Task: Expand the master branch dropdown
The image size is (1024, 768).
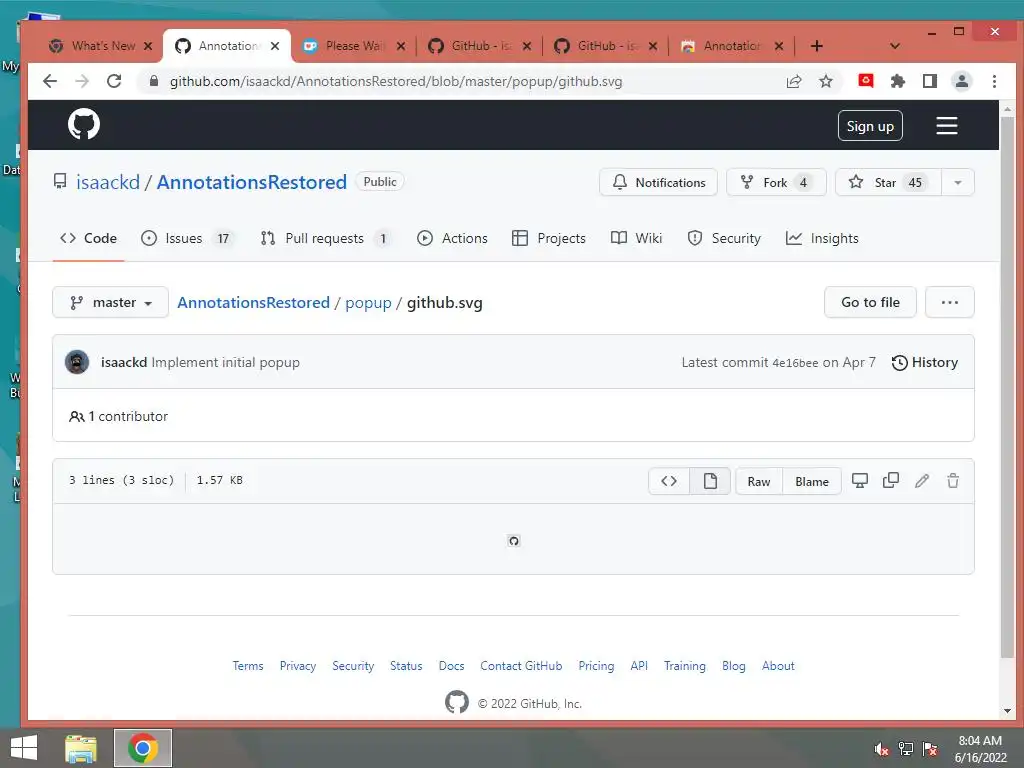Action: coord(110,302)
